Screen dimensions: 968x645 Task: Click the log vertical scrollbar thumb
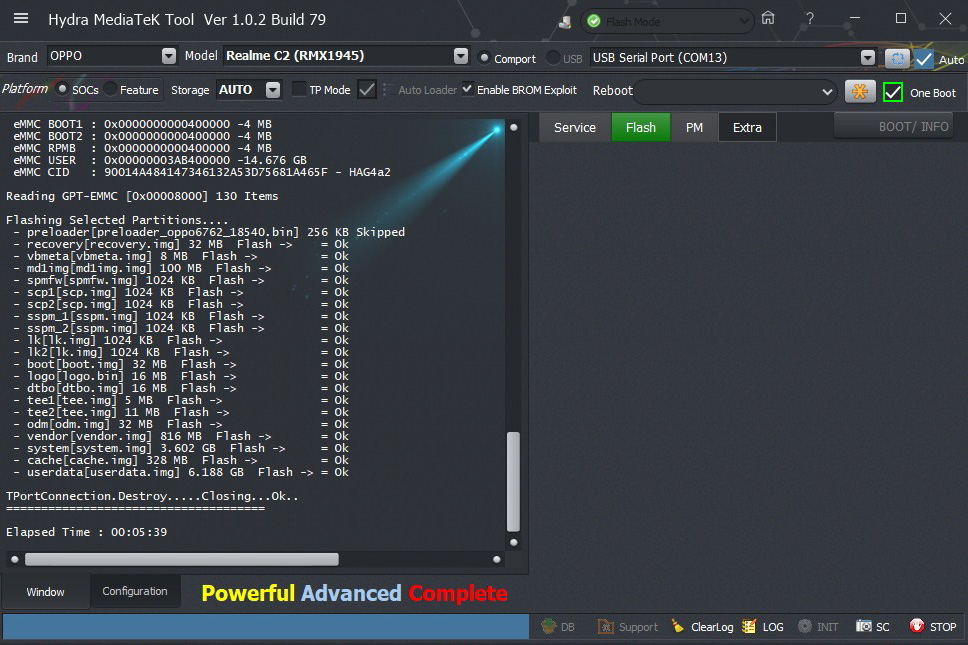click(513, 481)
